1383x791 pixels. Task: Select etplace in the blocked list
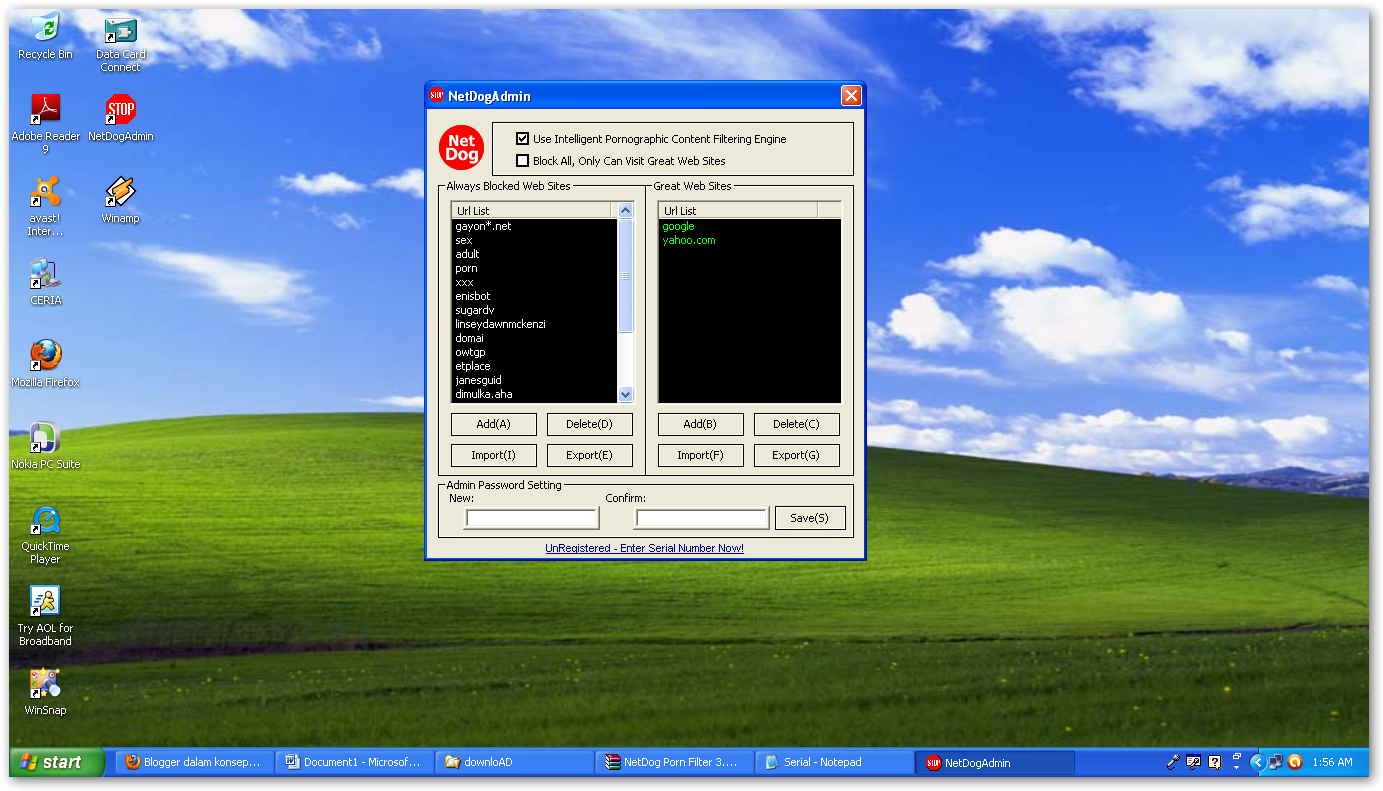473,366
